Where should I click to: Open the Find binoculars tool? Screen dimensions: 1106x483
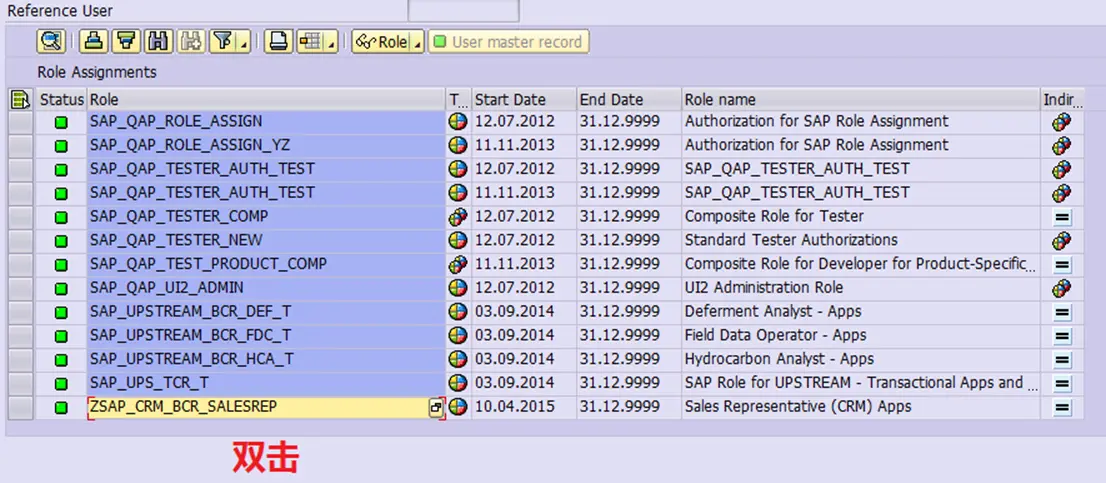(159, 42)
